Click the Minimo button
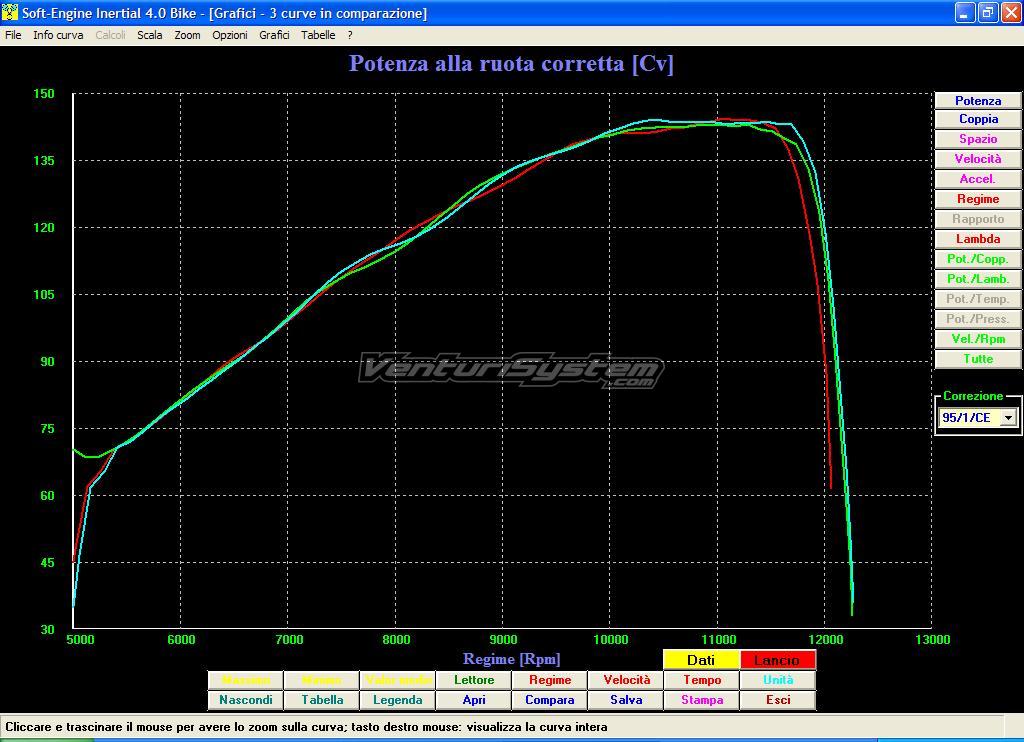 coord(321,680)
